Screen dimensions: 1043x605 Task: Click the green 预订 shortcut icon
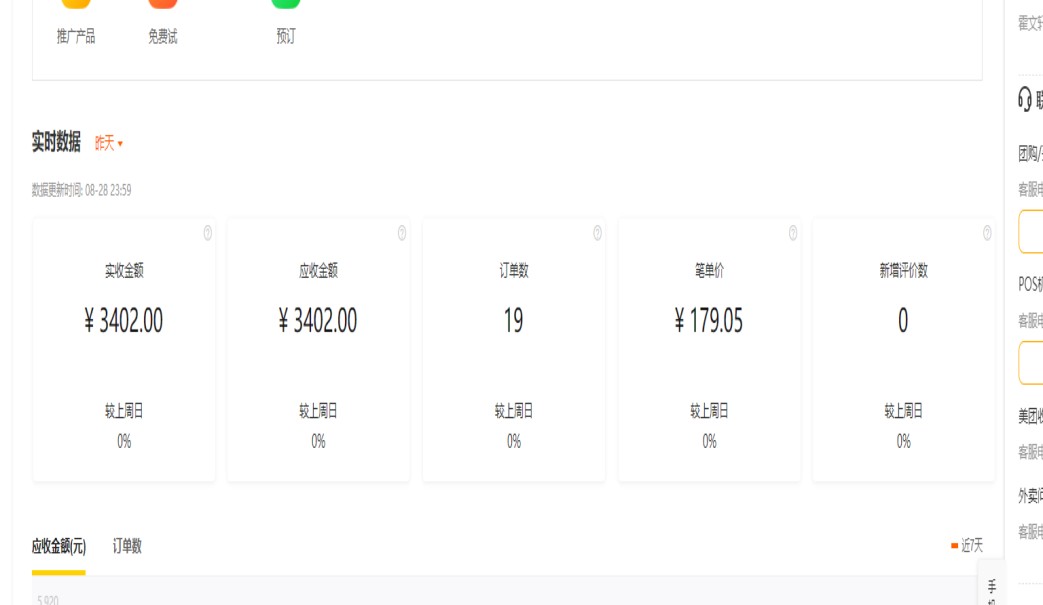[286, 3]
